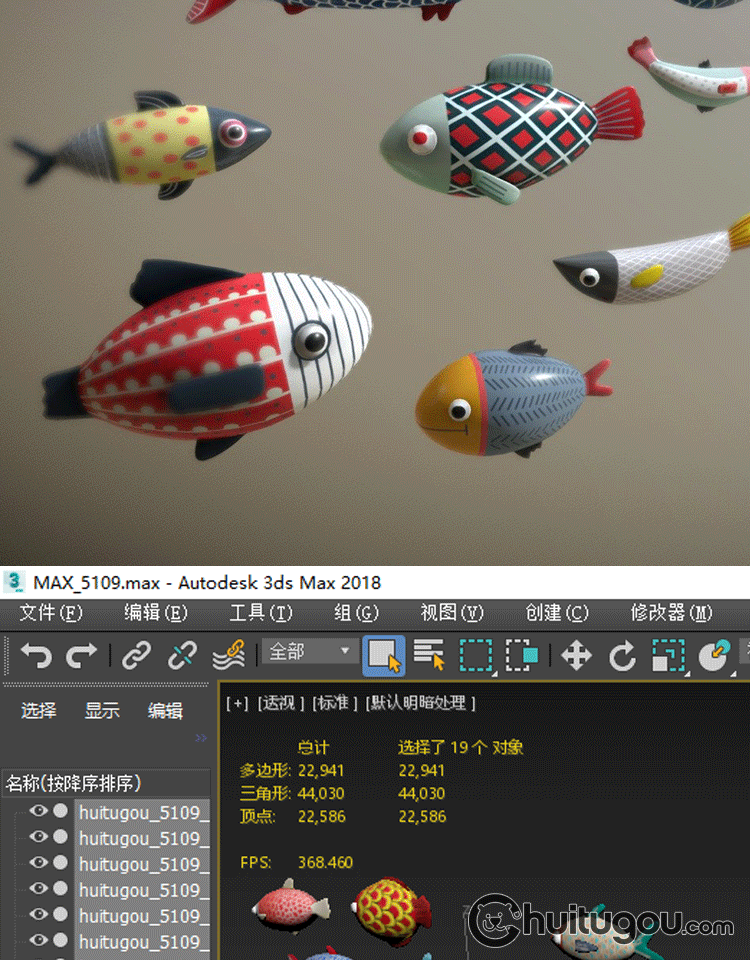Activate the Select and Place tool

(715, 656)
